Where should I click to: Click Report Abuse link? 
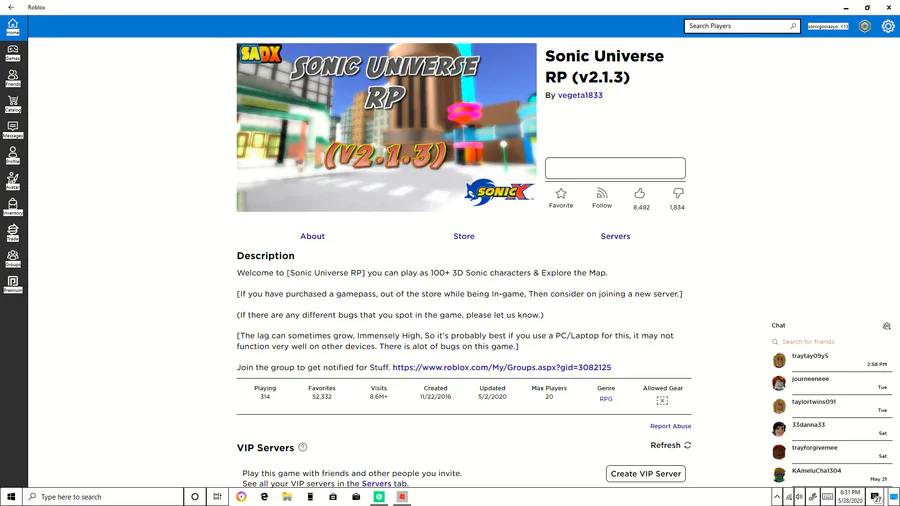(x=670, y=426)
